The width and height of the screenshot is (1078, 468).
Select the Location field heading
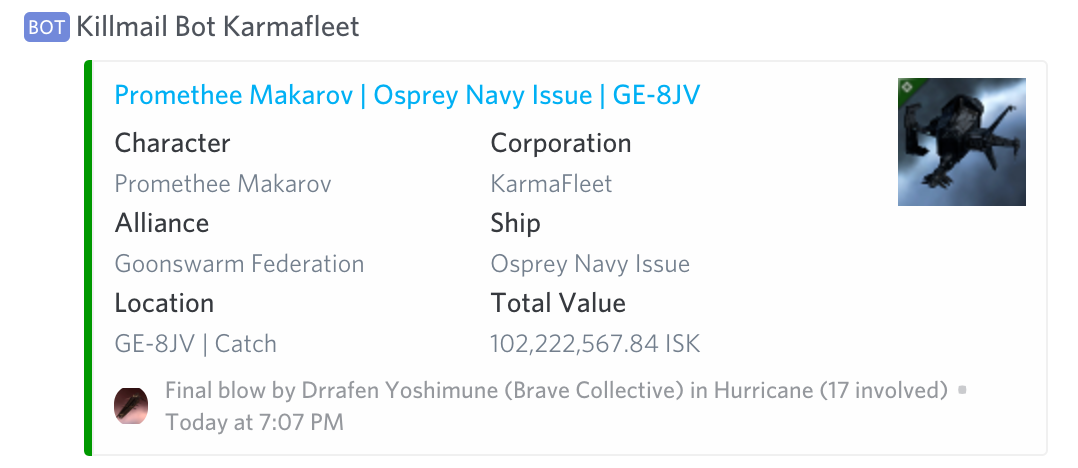pos(164,303)
